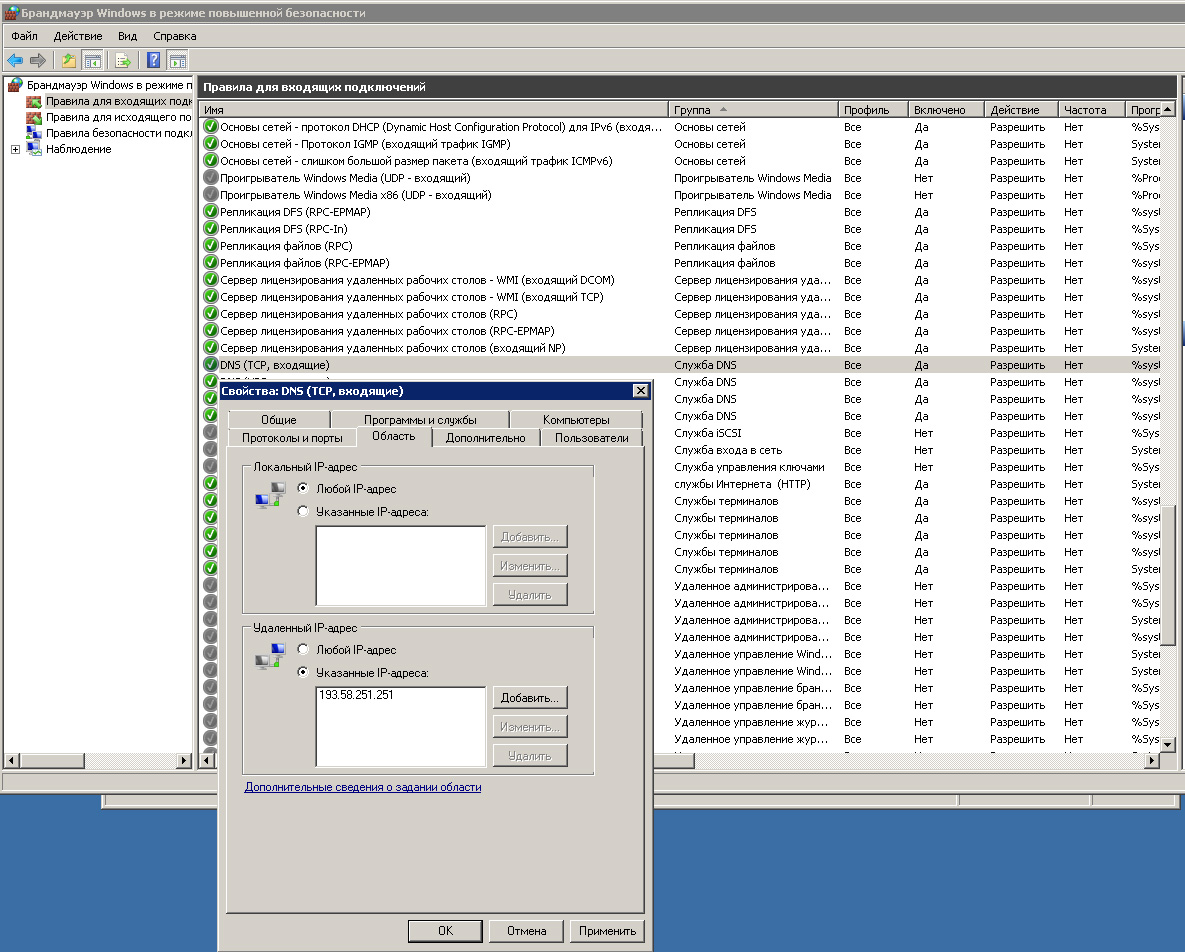1185x952 pixels.
Task: Switch to the Программы и службы tab
Action: pos(420,419)
